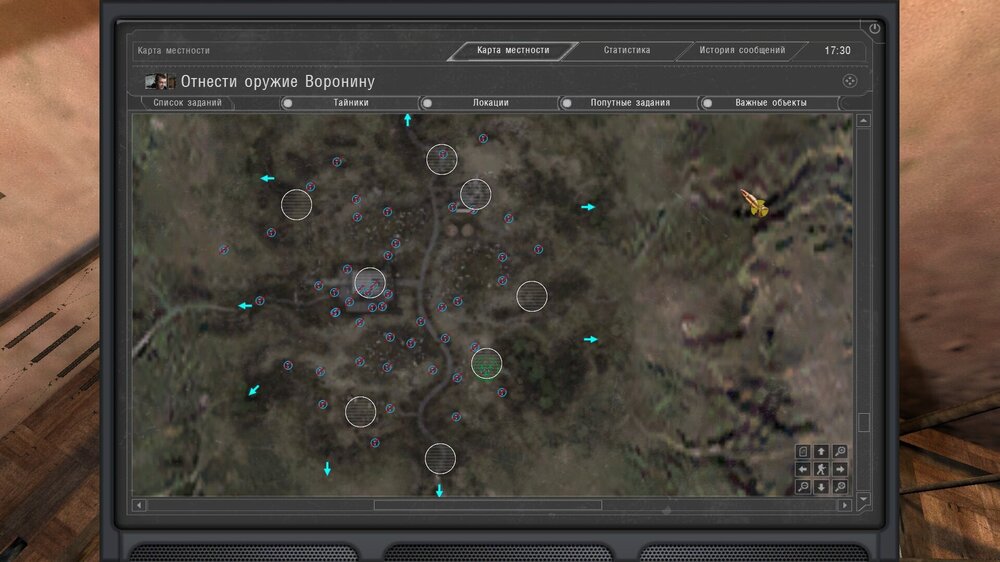Viewport: 1000px width, 562px height.
Task: Click the cyan up-arrow level exit marker
Action: tap(408, 120)
